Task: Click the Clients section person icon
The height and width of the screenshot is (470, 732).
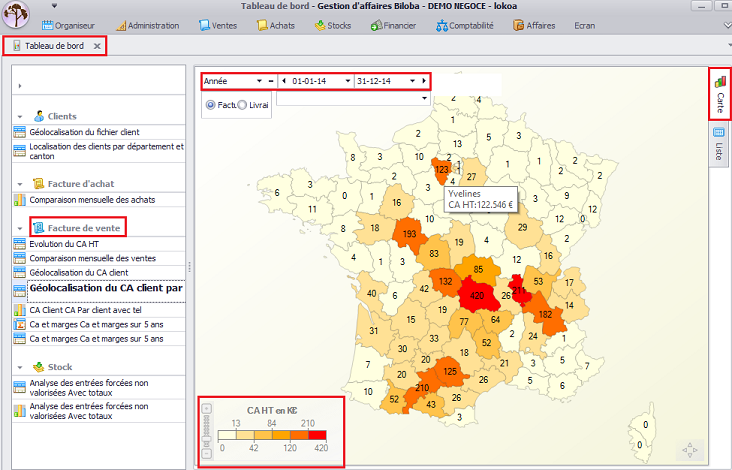Action: click(x=39, y=116)
